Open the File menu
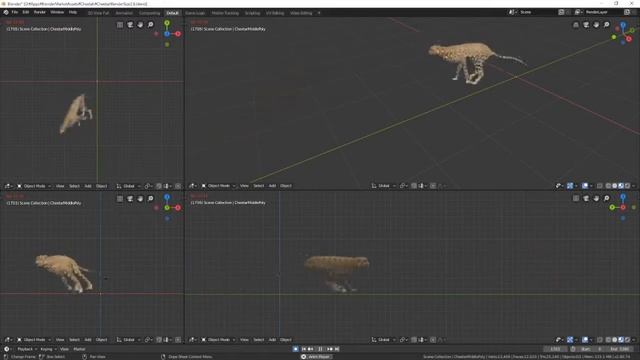Screen dimensions: 640x360 (15, 13)
